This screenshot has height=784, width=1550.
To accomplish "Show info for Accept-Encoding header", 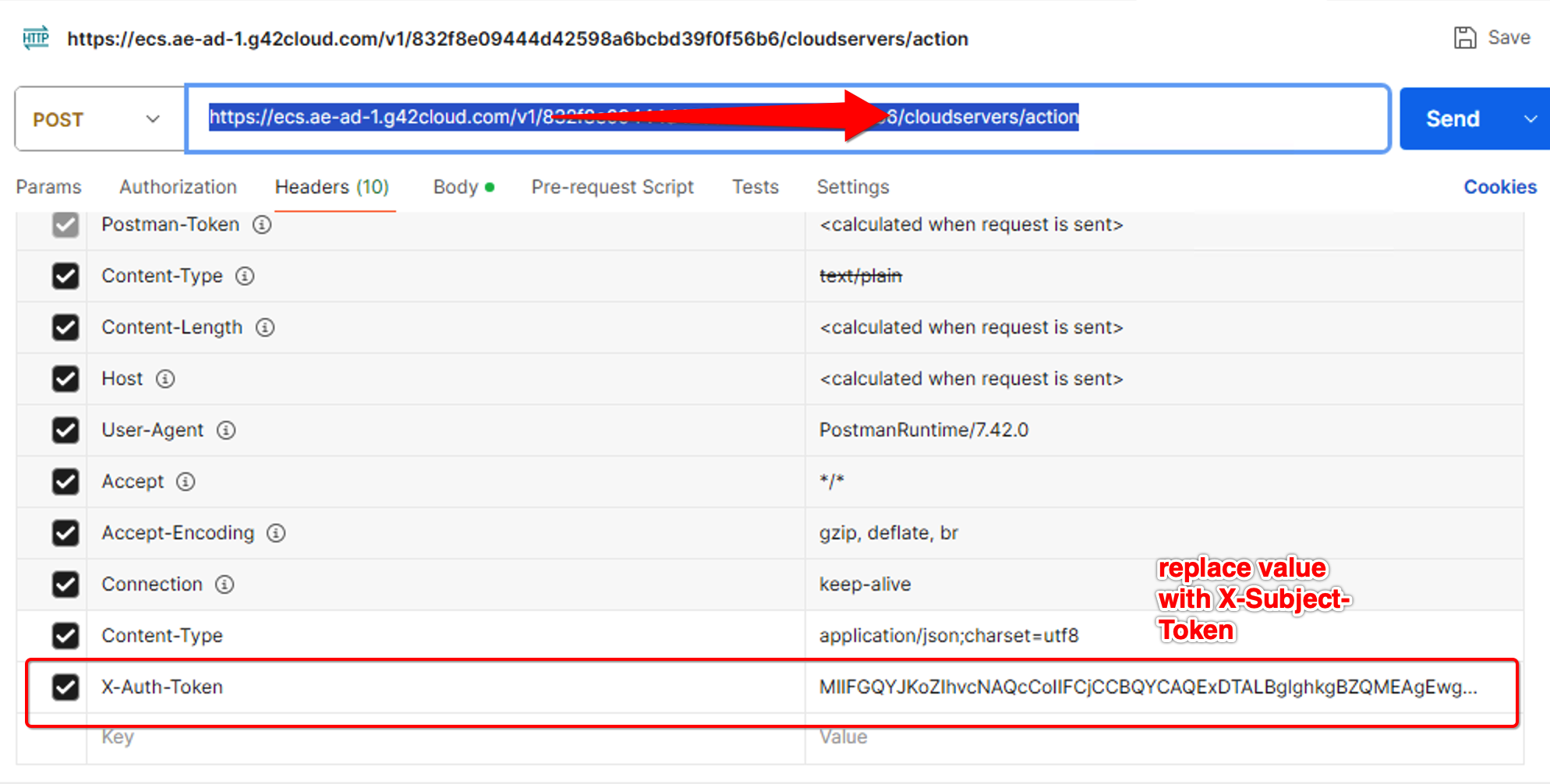I will tap(276, 533).
